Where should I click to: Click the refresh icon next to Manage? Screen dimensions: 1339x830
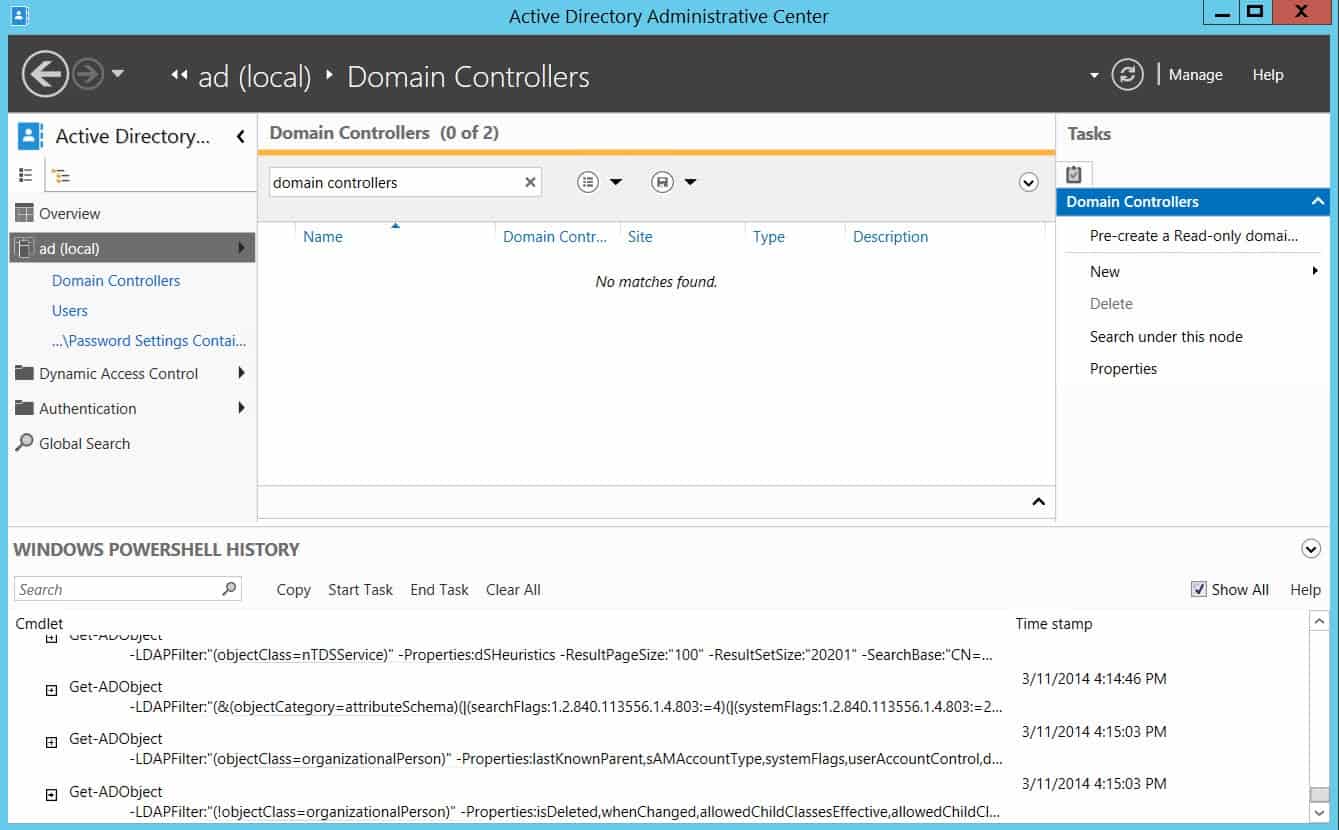[1128, 74]
